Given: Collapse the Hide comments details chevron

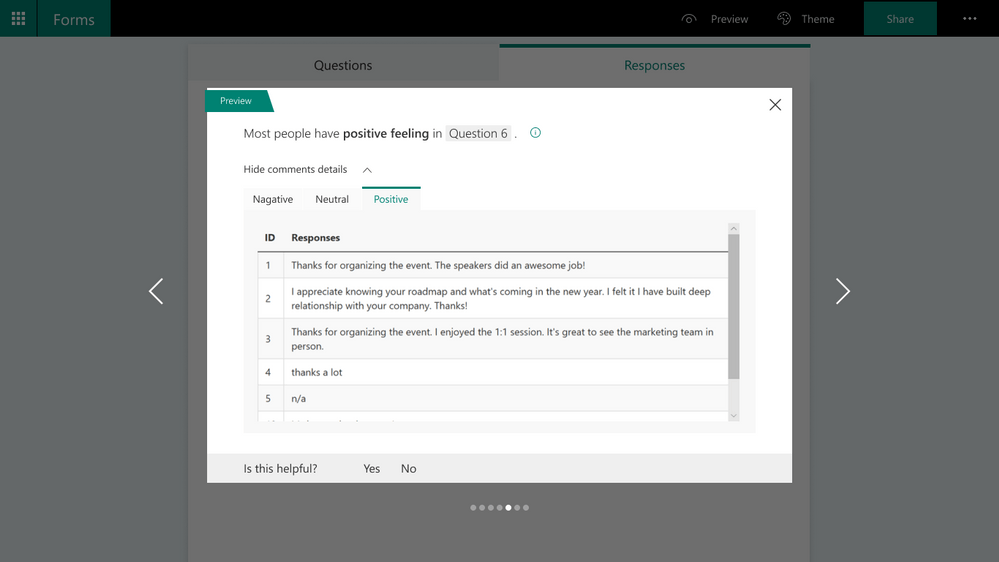Looking at the screenshot, I should click(x=367, y=169).
